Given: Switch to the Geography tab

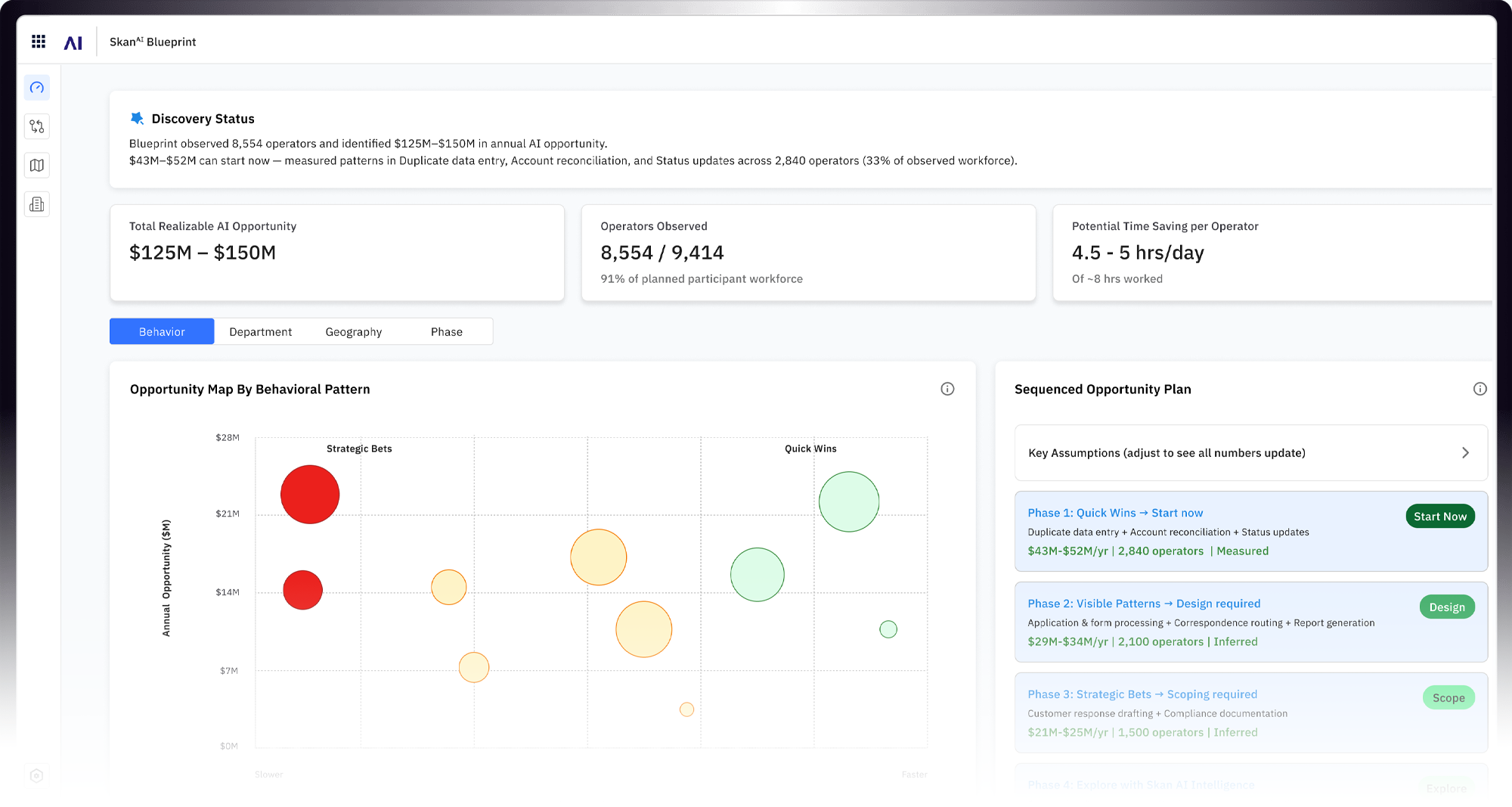Looking at the screenshot, I should (353, 332).
